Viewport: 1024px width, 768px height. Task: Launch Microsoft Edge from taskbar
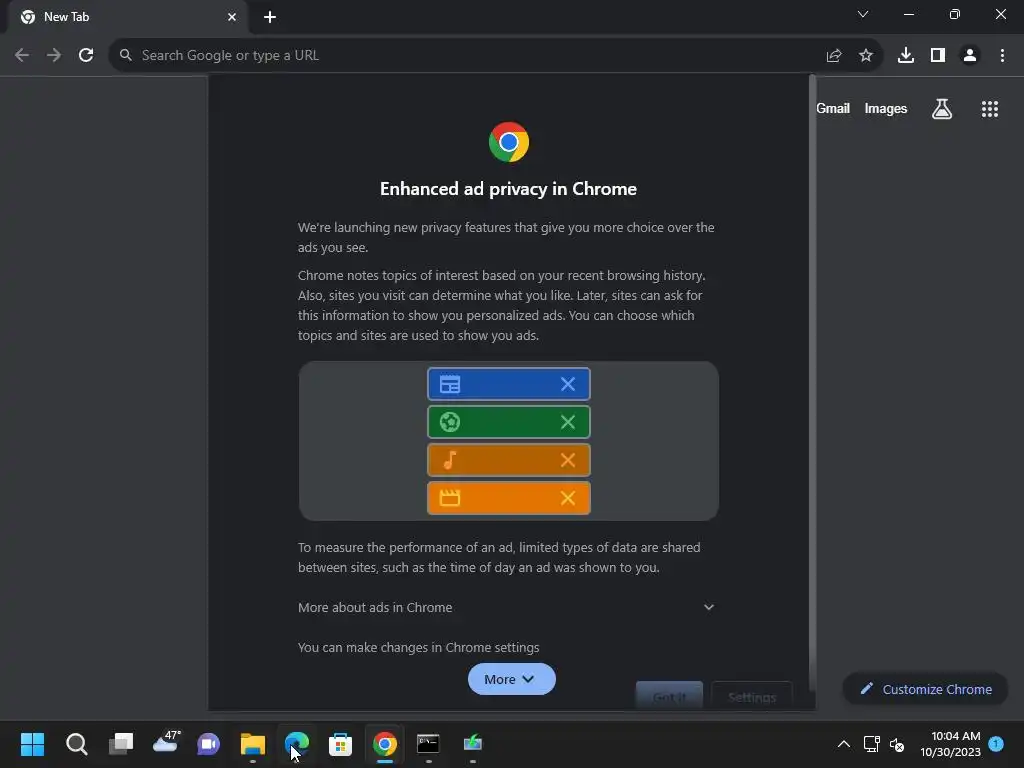point(296,744)
